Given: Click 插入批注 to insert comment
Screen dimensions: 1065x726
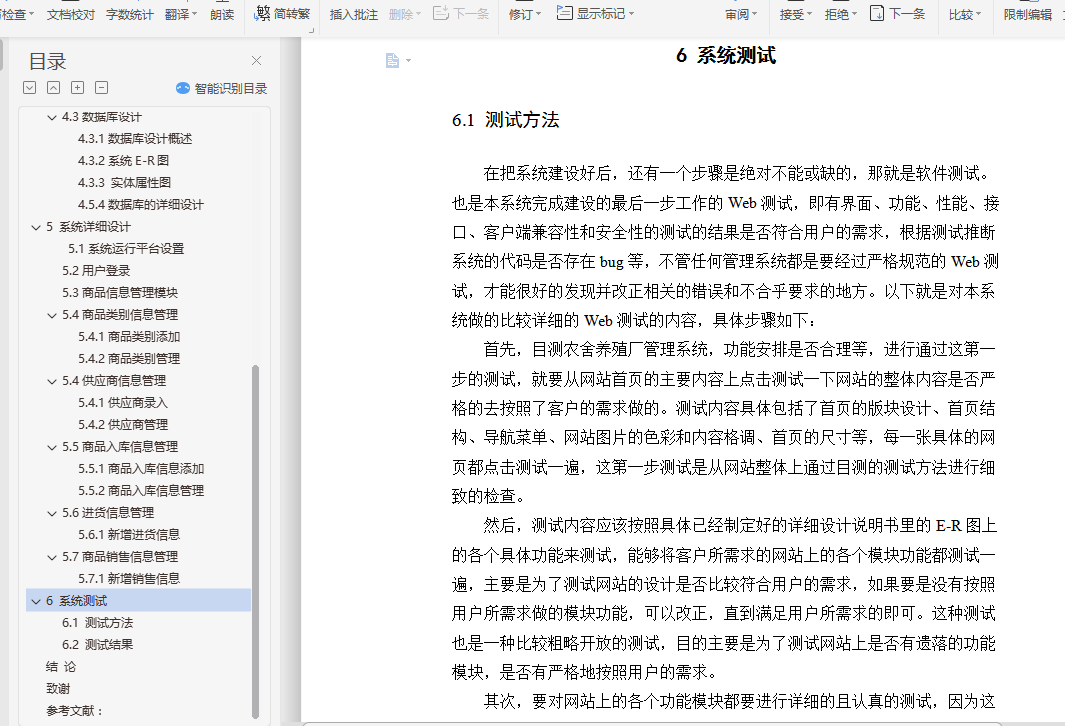Looking at the screenshot, I should tap(354, 14).
